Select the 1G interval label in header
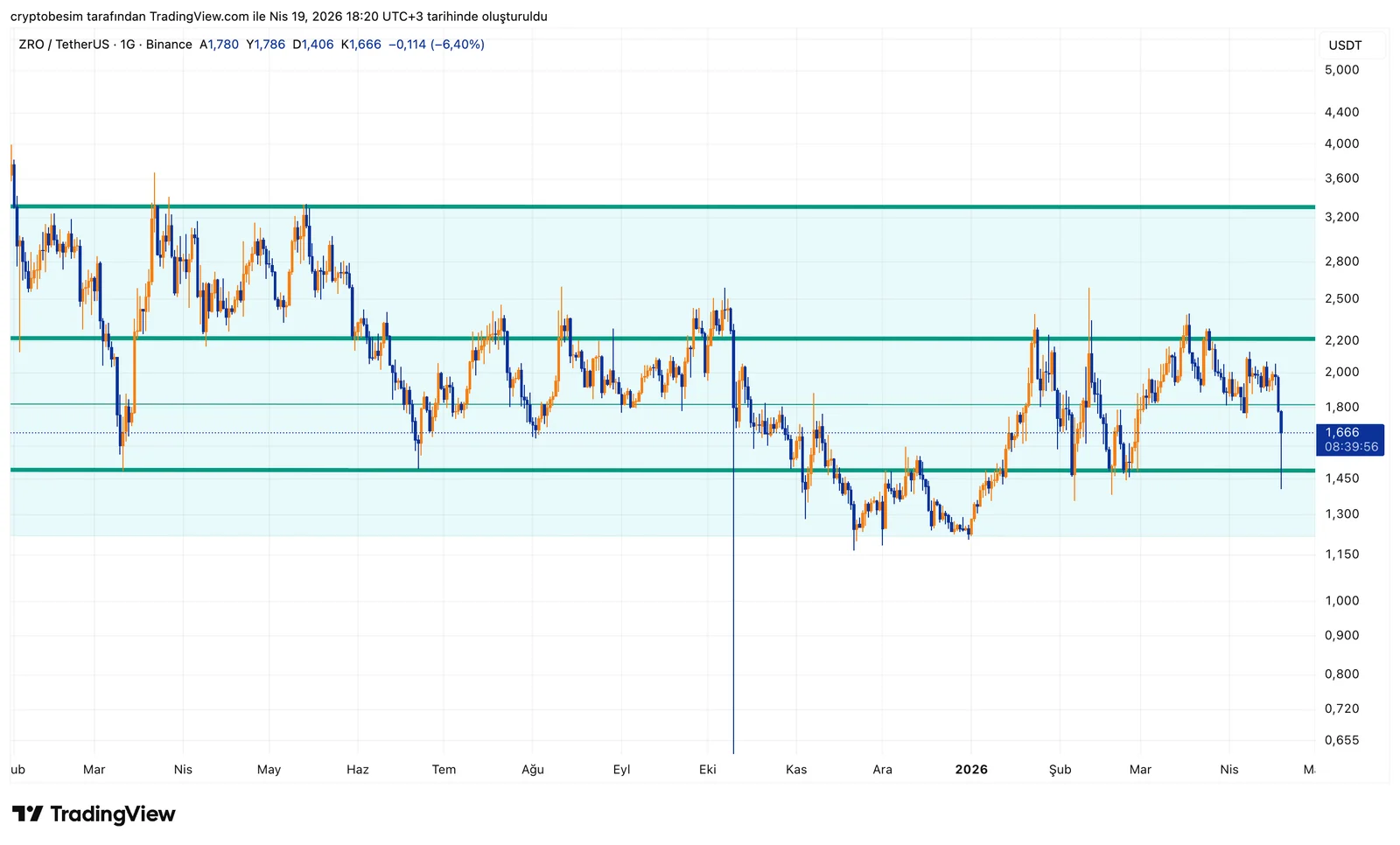The width and height of the screenshot is (1400, 845). click(128, 45)
